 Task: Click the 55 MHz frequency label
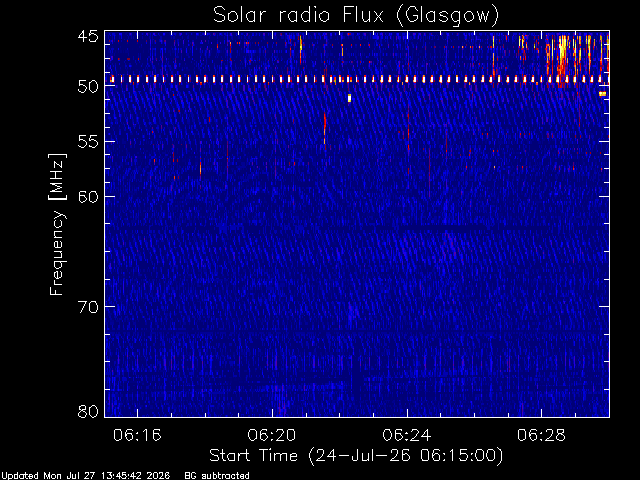(88, 142)
